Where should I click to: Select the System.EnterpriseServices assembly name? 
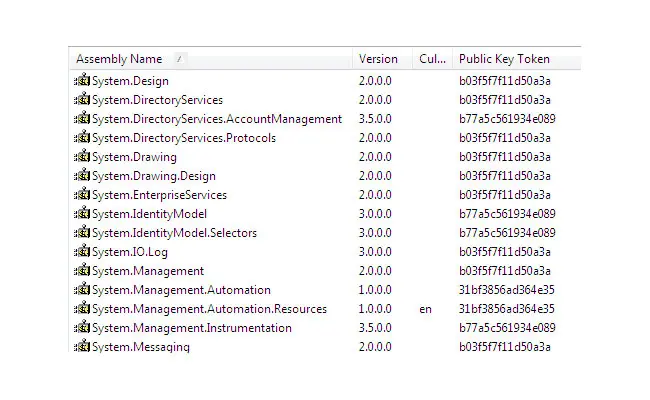[x=159, y=195]
